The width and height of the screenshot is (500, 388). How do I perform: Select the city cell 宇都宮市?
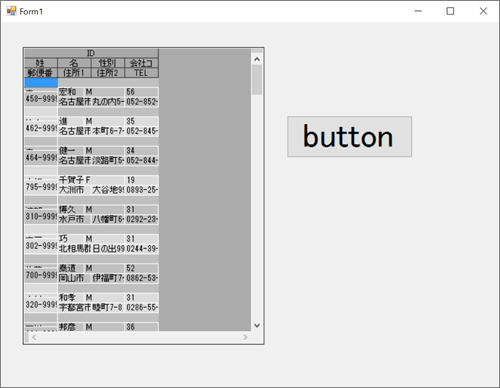[x=75, y=307]
